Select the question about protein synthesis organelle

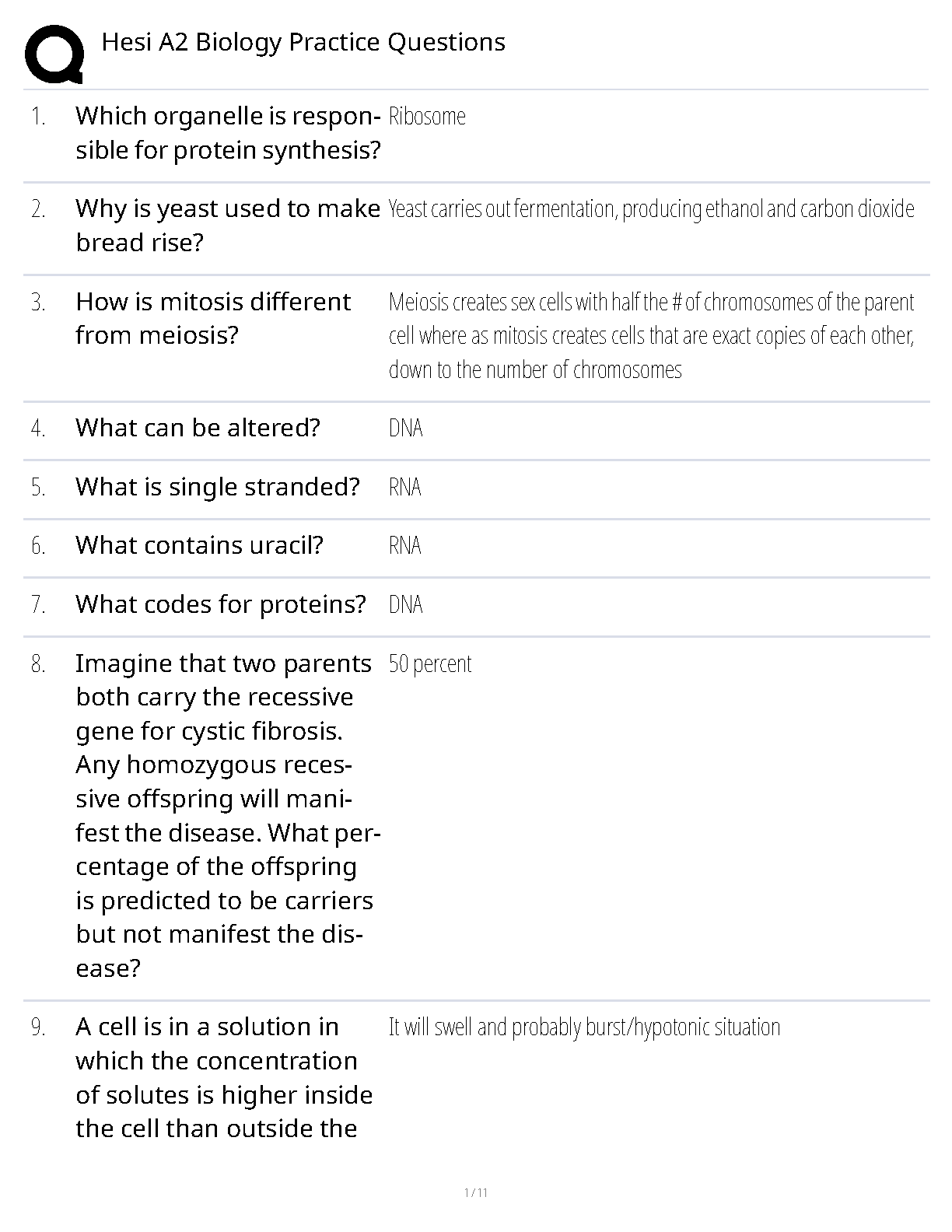coord(228,133)
